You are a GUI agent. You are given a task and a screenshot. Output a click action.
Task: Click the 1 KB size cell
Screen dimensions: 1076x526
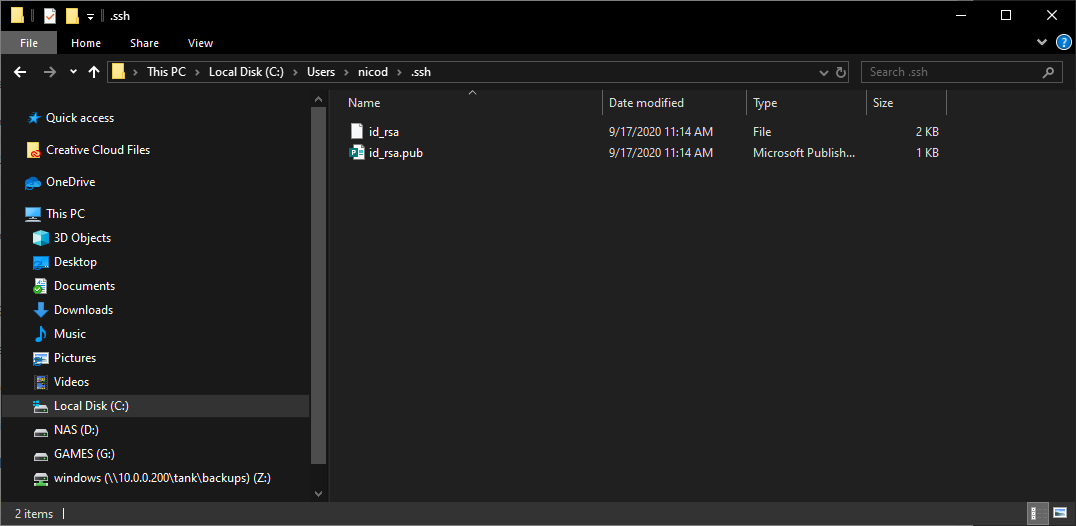(x=927, y=153)
